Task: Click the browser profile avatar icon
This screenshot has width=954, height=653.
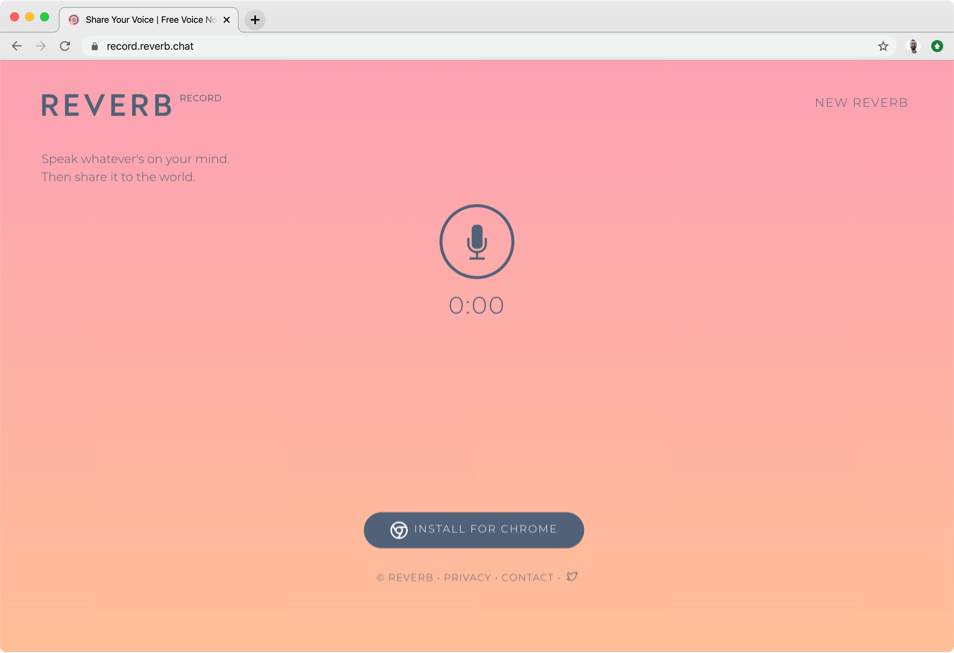Action: pos(913,45)
